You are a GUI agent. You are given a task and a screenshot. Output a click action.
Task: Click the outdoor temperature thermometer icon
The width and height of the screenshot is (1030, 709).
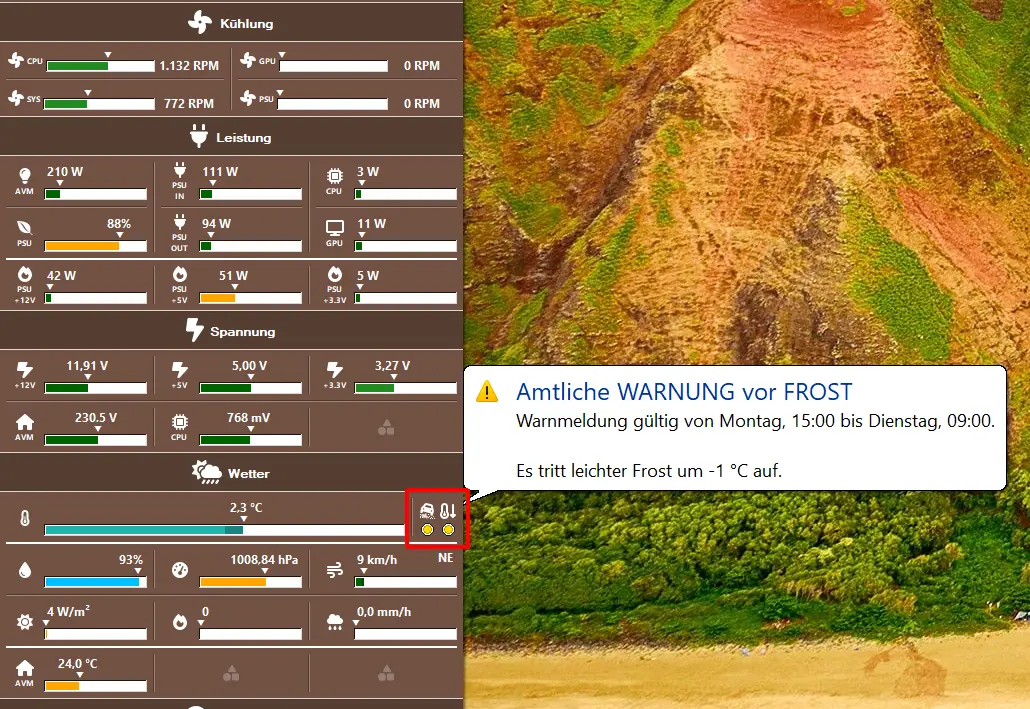[x=24, y=518]
